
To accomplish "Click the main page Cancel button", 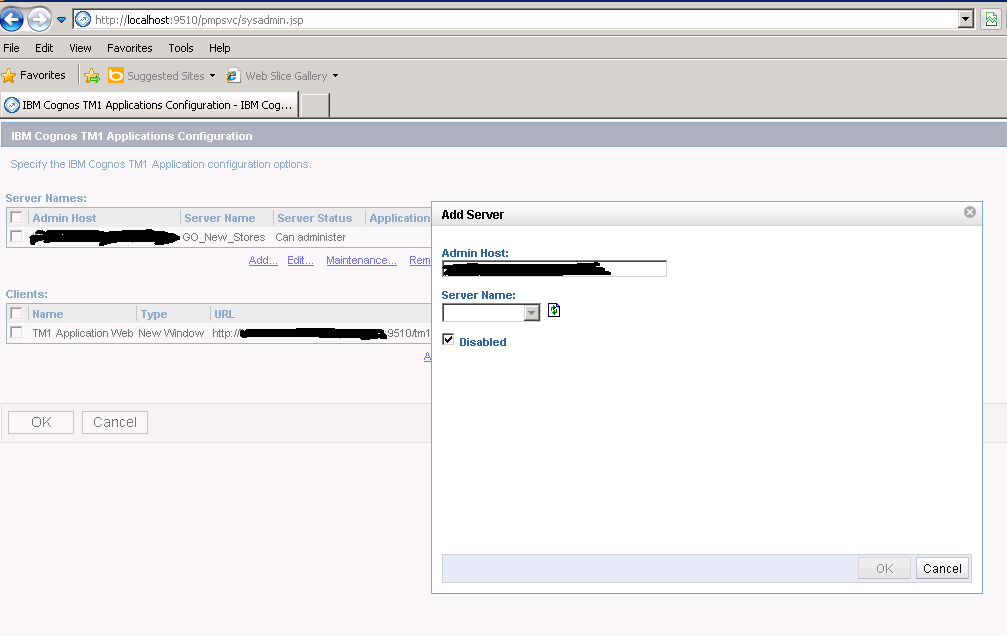I will click(115, 422).
